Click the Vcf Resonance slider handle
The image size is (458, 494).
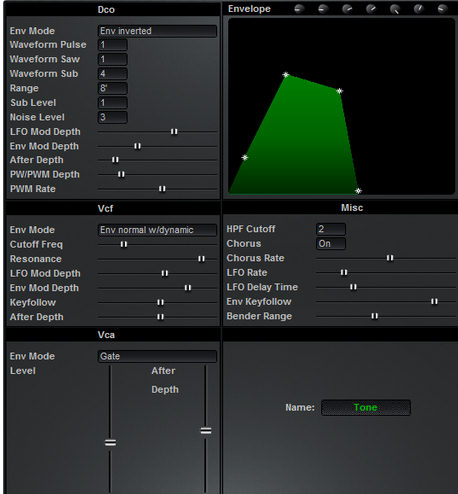[201, 259]
